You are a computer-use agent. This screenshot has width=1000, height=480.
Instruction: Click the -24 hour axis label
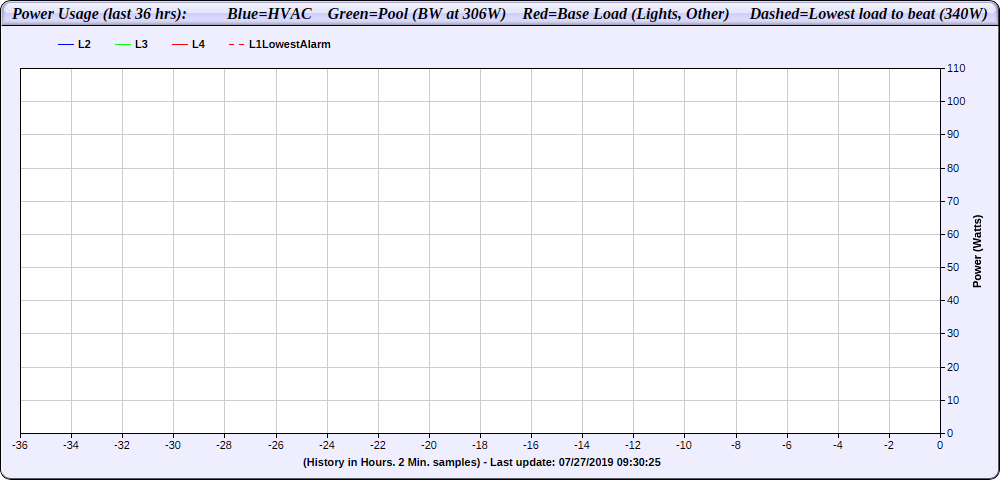[327, 445]
